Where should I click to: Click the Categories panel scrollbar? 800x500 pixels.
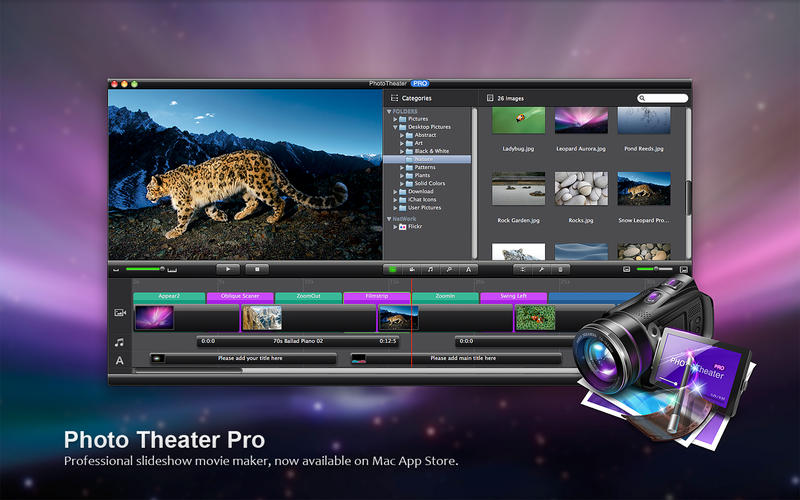(474, 183)
